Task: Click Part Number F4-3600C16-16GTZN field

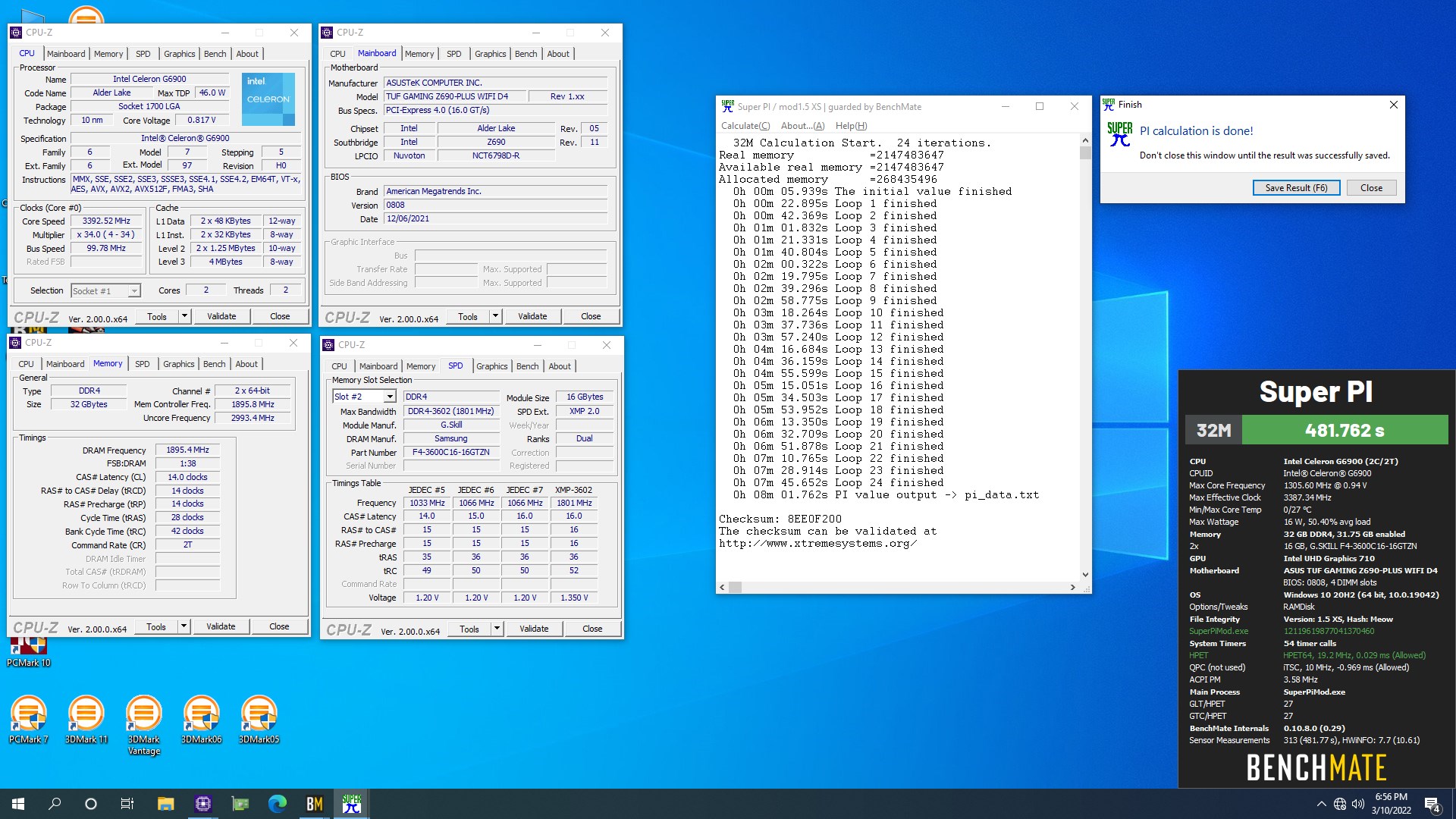Action: tap(450, 452)
